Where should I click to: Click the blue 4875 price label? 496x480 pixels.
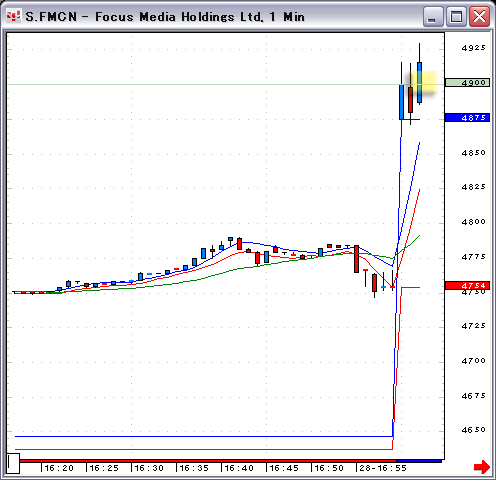click(x=467, y=117)
